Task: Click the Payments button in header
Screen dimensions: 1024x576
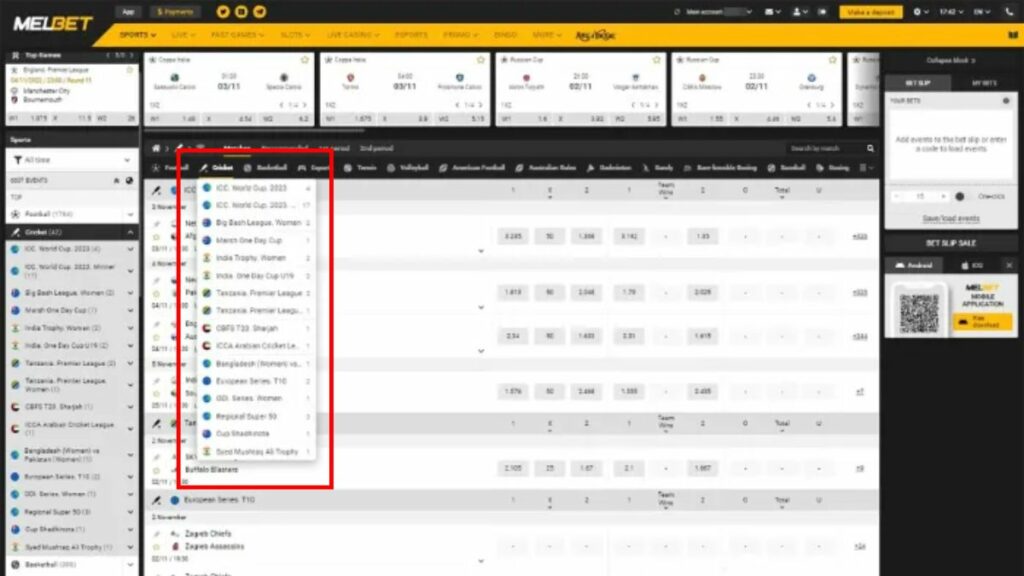Action: pyautogui.click(x=174, y=12)
